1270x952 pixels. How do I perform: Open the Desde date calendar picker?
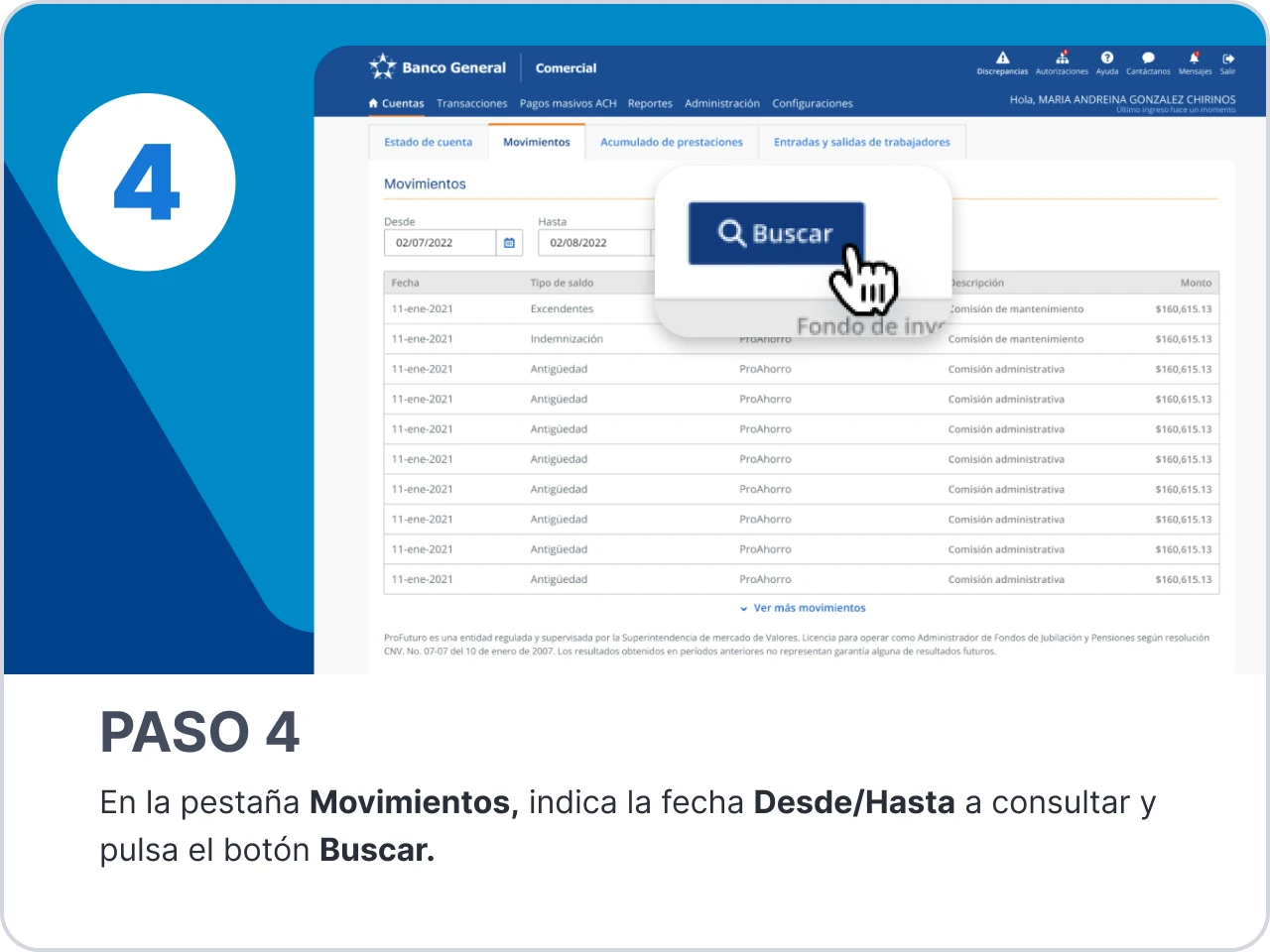coord(509,243)
